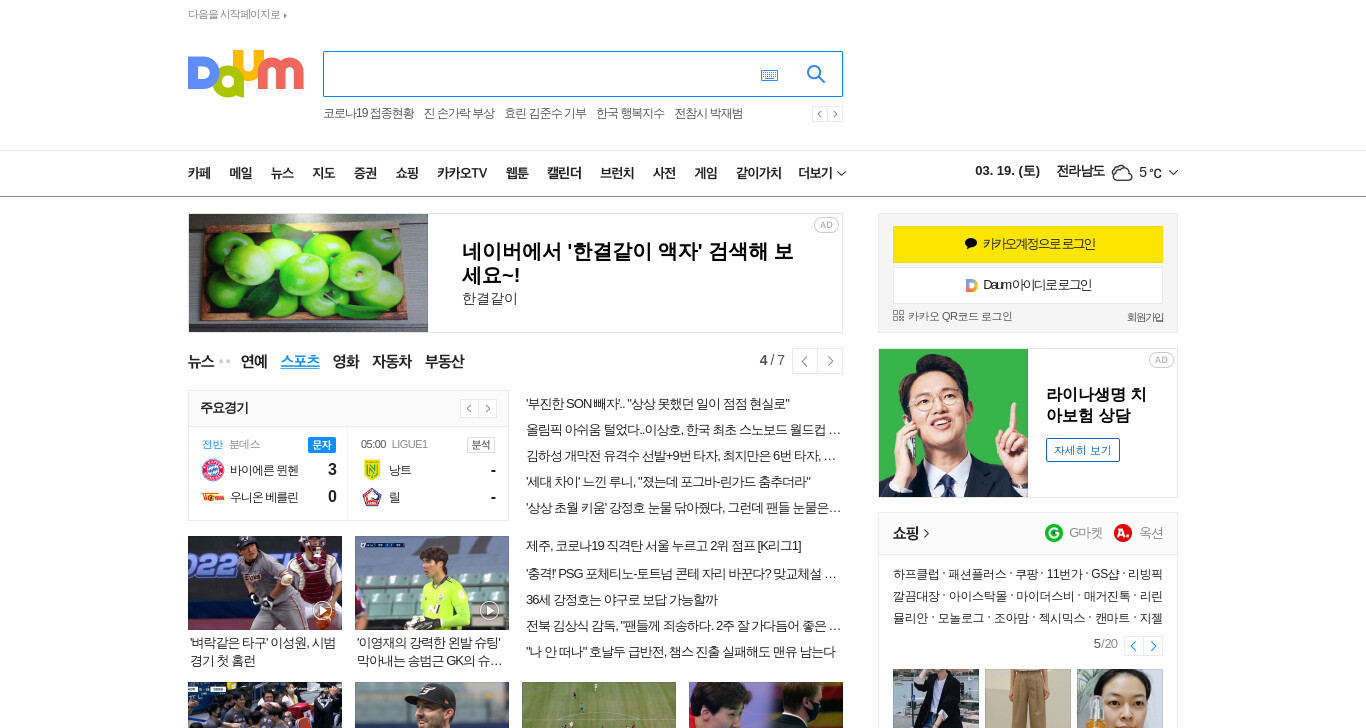Open the virtual keyboard icon in search box
Screen dimensions: 1366x728
click(x=769, y=75)
